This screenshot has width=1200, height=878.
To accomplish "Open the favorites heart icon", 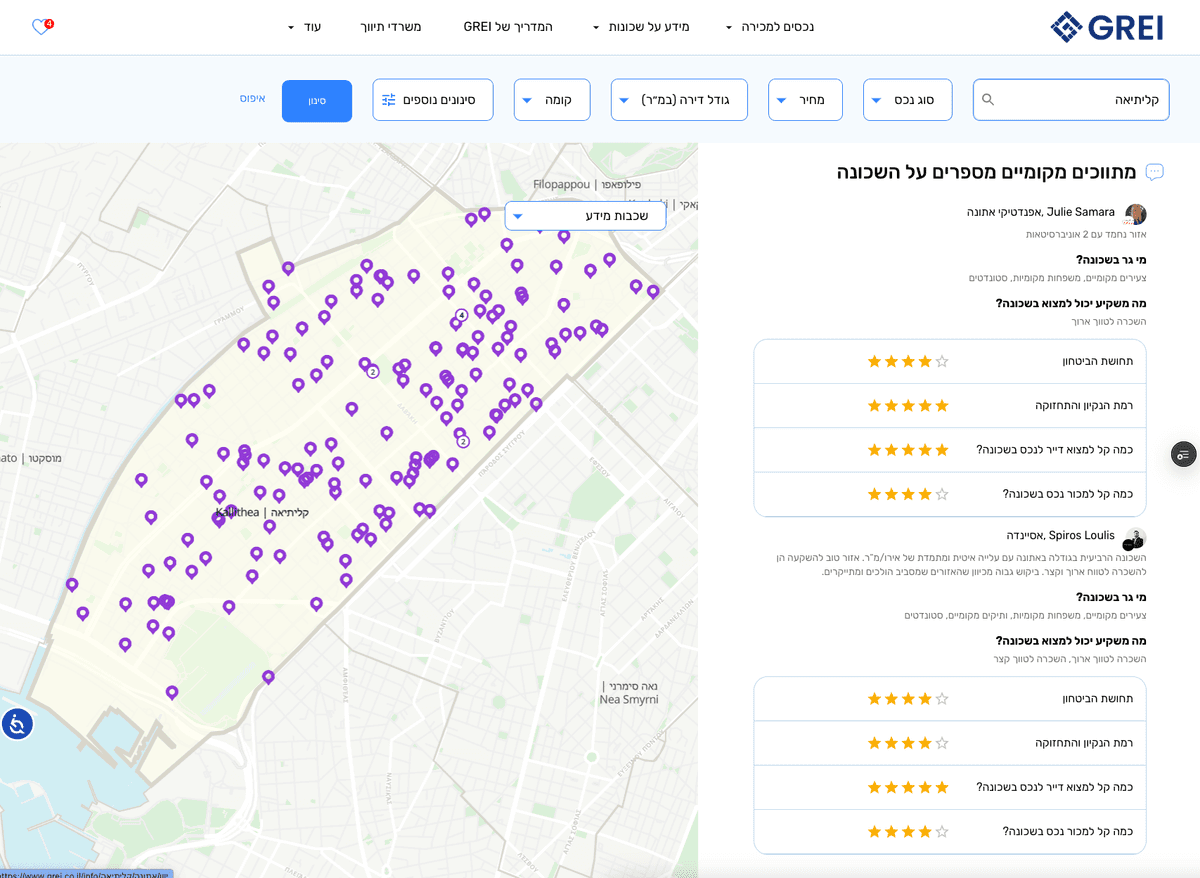I will (x=41, y=27).
